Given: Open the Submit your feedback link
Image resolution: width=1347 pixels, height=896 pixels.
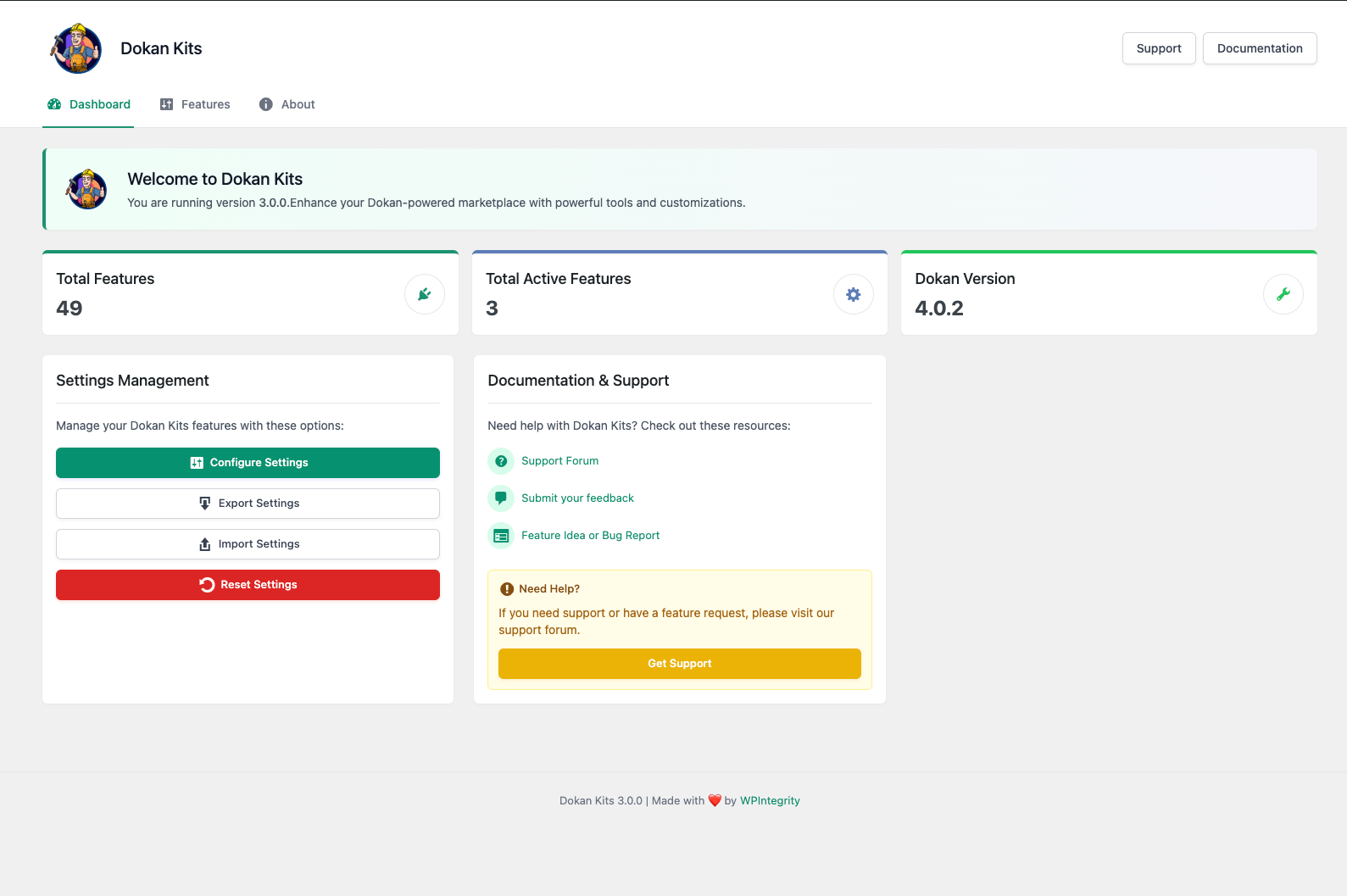Looking at the screenshot, I should [577, 498].
